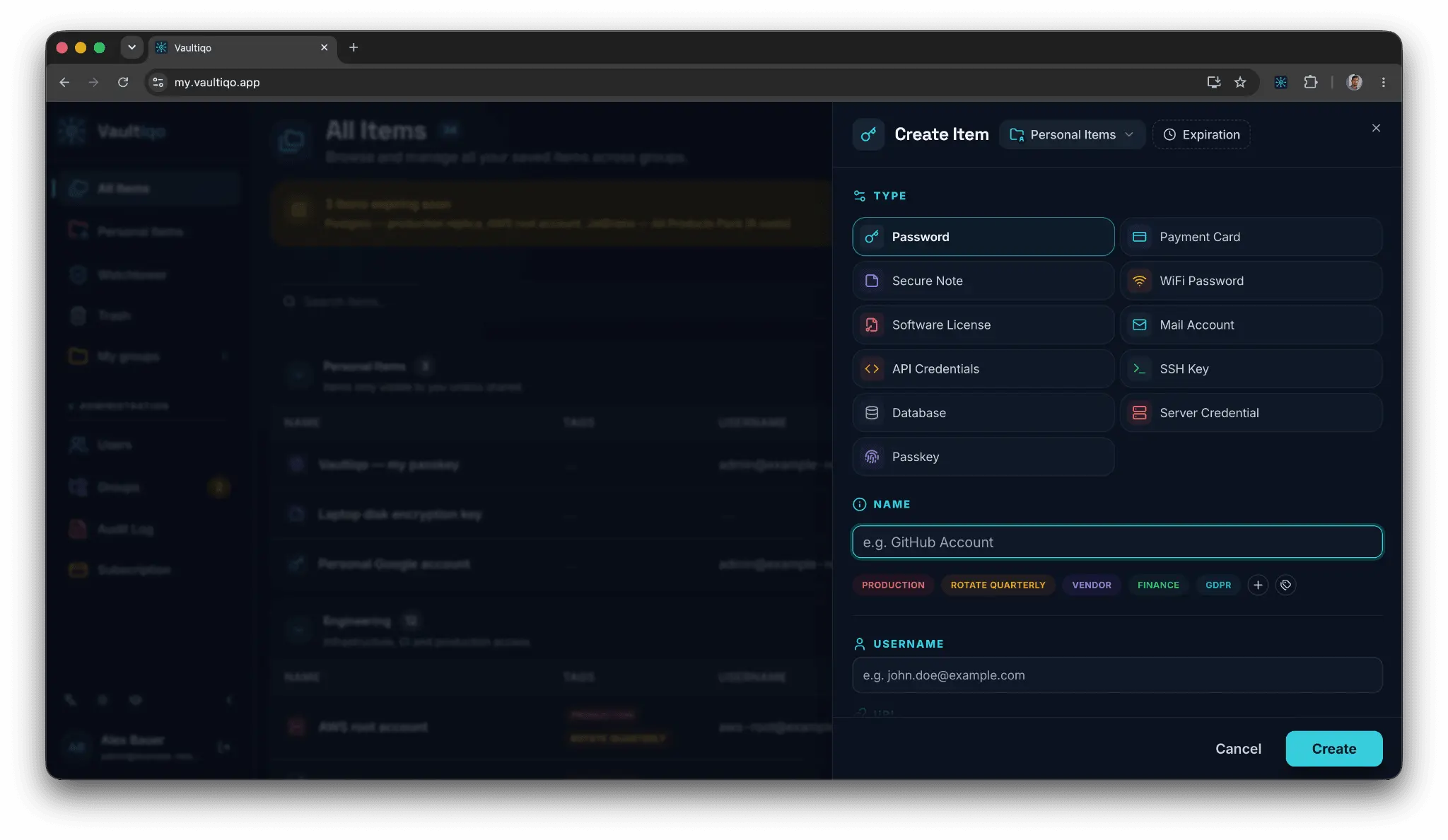
Task: Open the Chrome three-dot menu
Action: 1384,82
